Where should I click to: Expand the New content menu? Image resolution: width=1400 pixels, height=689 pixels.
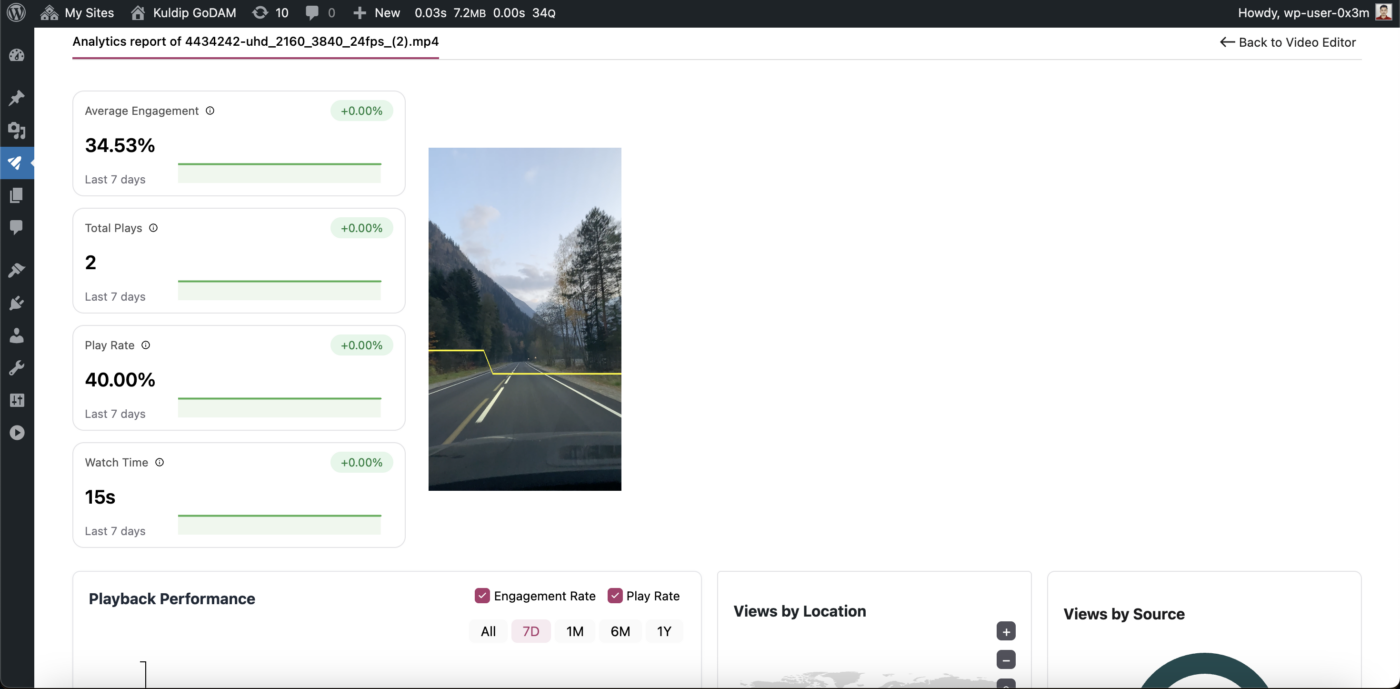(x=376, y=13)
